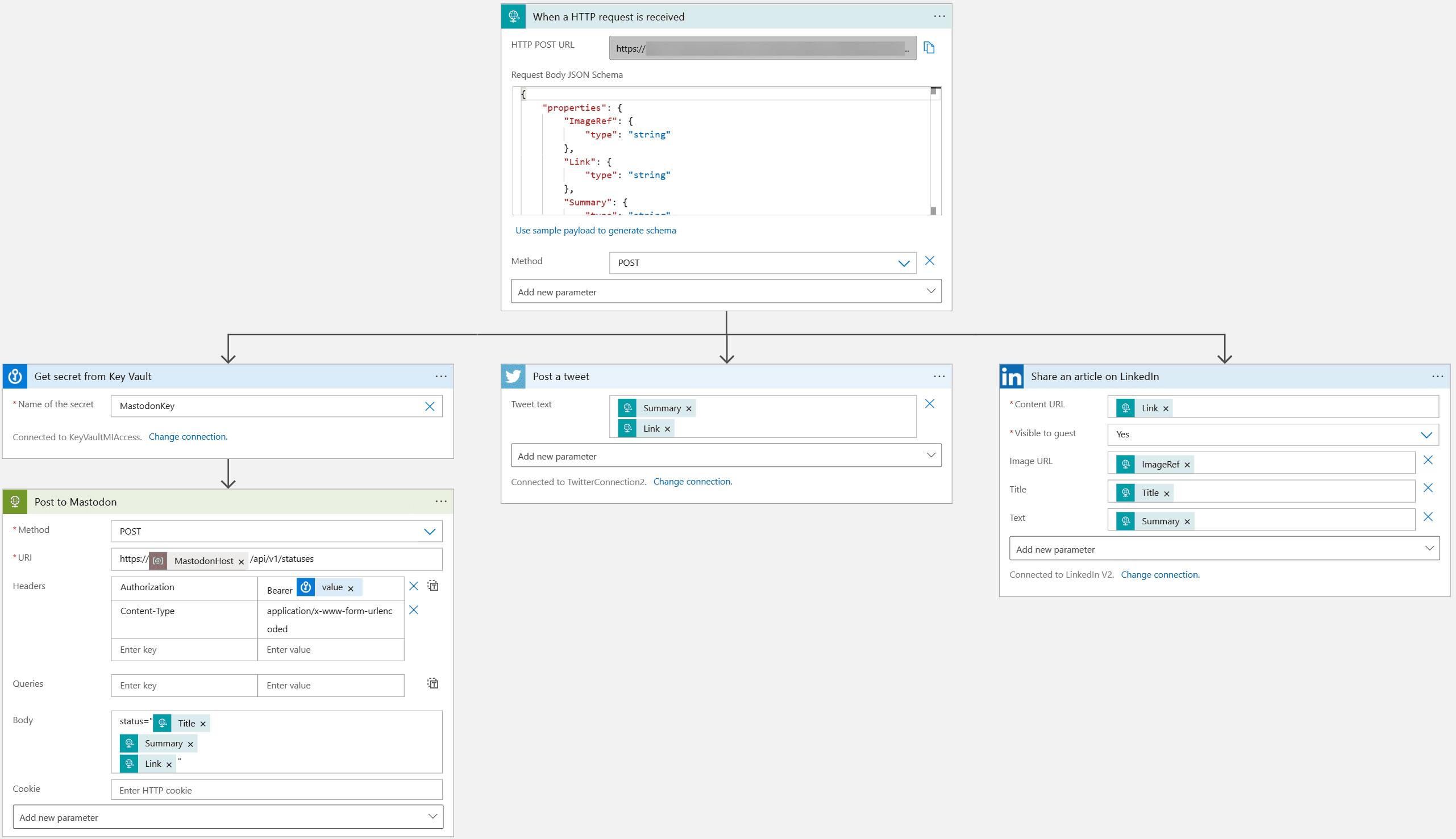
Task: Click Queries Enter key field
Action: (184, 685)
